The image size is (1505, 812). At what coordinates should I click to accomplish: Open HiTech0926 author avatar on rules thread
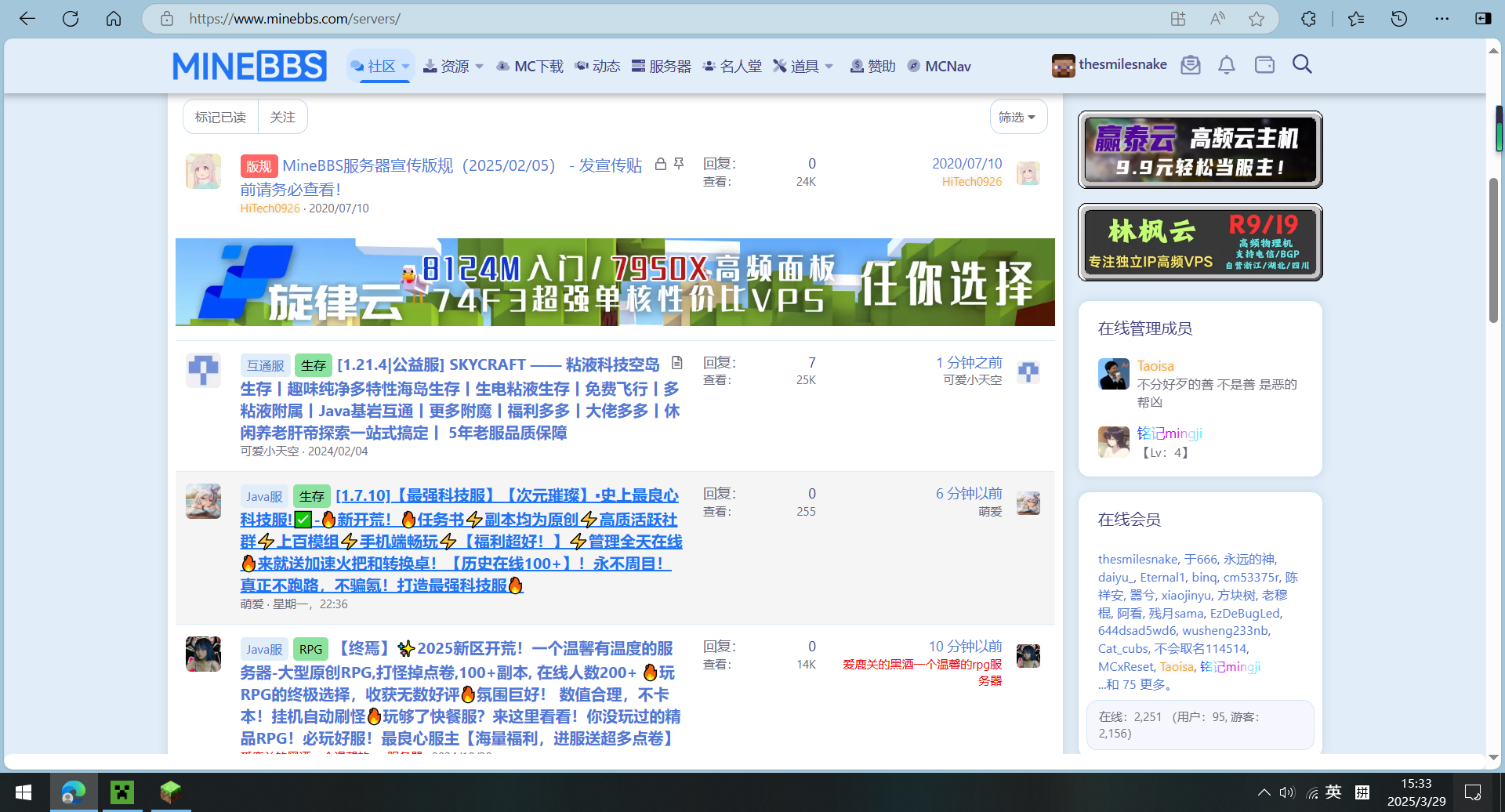203,171
